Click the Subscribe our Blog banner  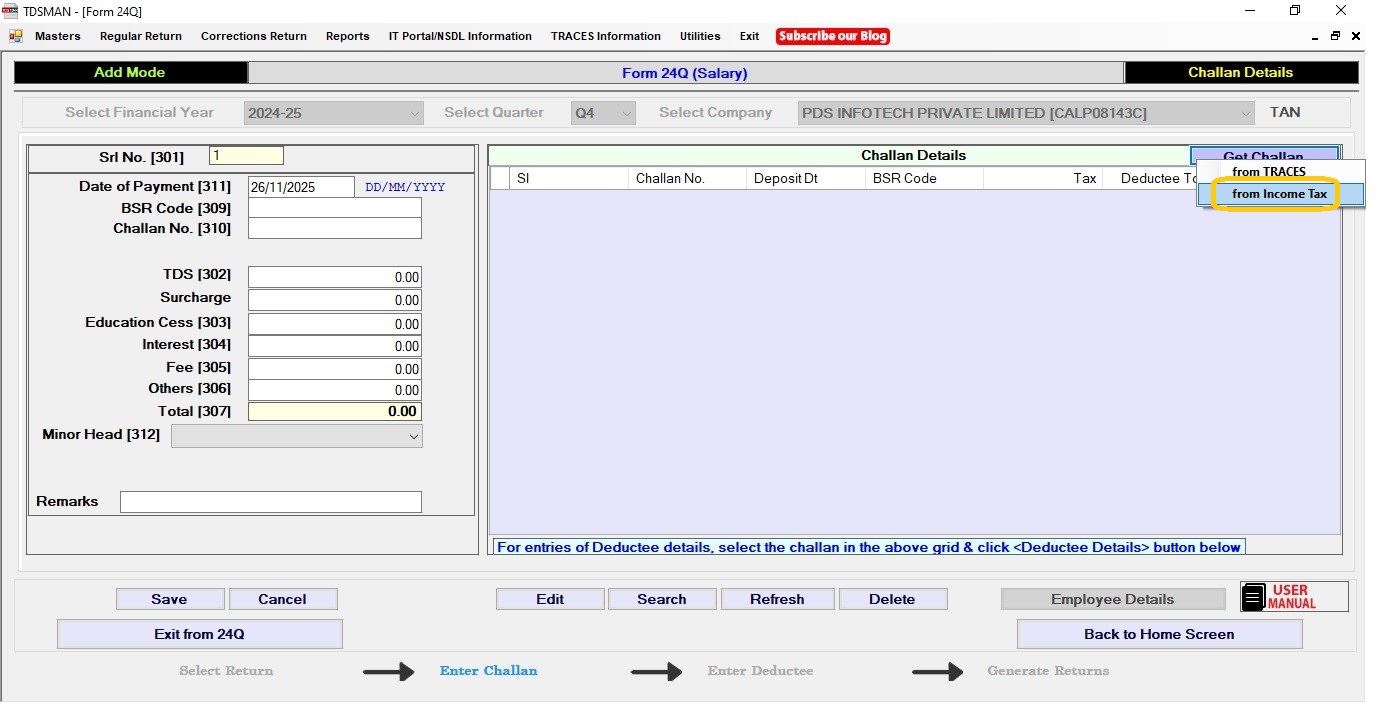(x=833, y=36)
